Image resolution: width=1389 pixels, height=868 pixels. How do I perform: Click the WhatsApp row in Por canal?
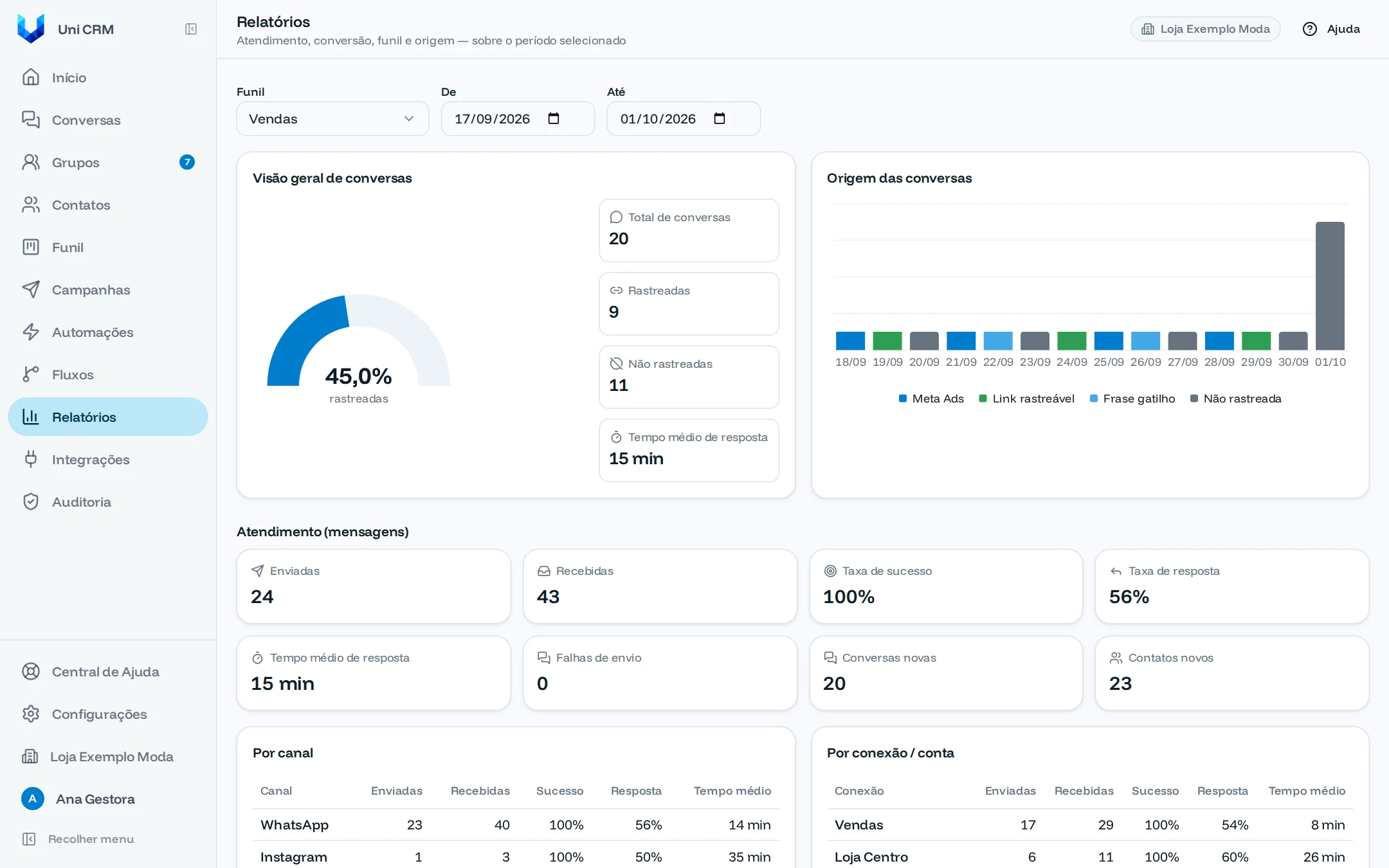(516, 825)
